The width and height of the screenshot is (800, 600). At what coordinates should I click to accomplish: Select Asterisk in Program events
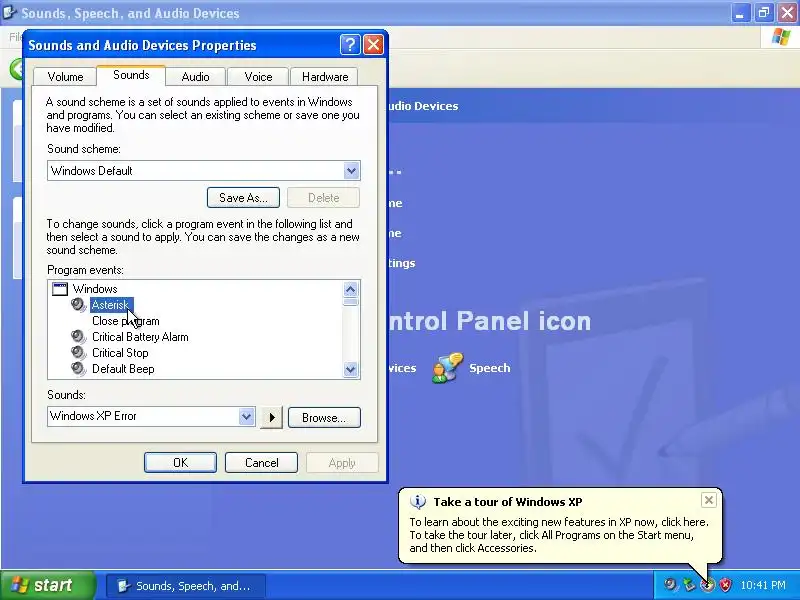(111, 305)
